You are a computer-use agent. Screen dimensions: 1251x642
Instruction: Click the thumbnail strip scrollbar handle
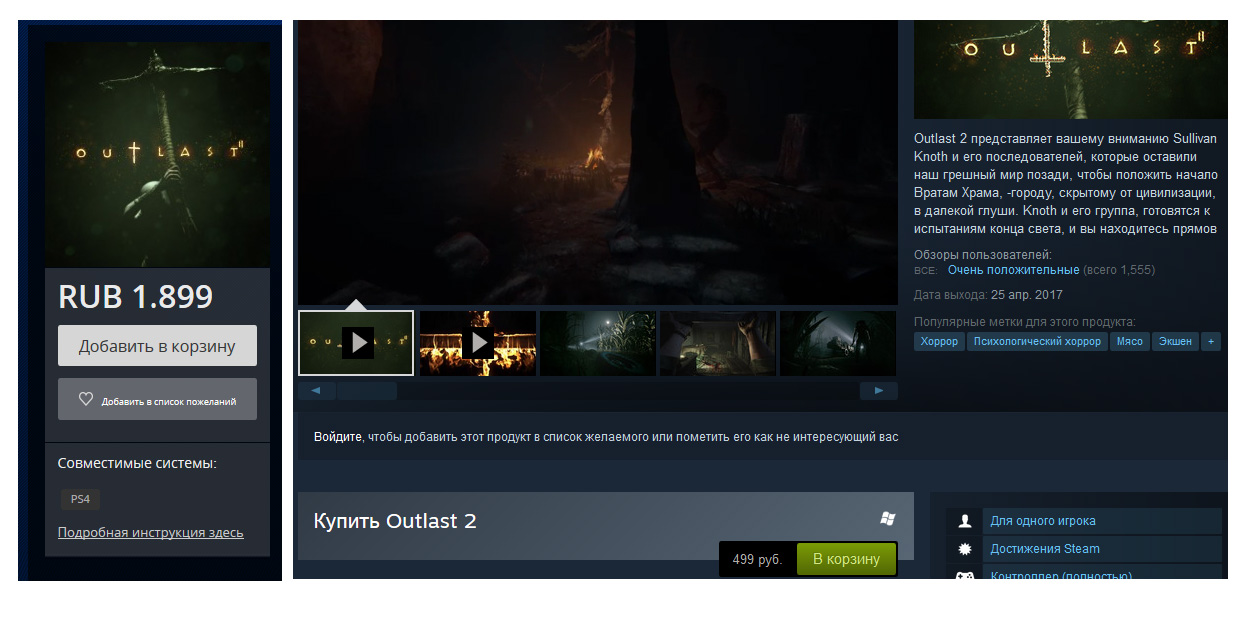pos(366,391)
